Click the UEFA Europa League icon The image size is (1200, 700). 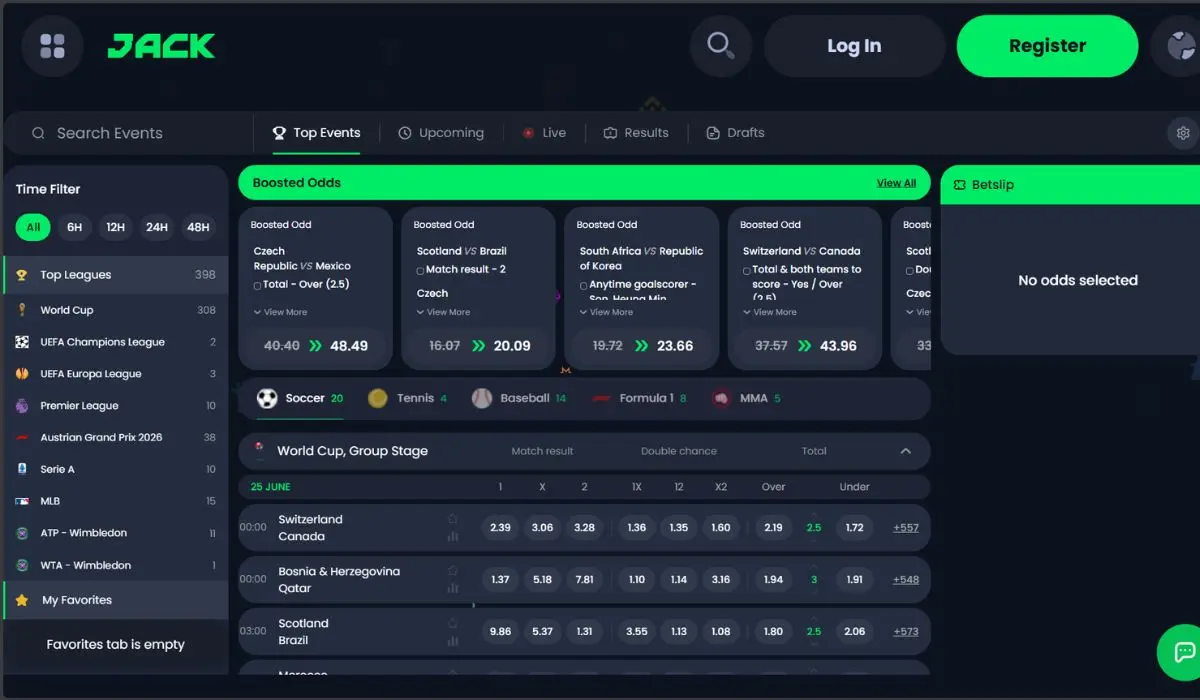tap(22, 374)
